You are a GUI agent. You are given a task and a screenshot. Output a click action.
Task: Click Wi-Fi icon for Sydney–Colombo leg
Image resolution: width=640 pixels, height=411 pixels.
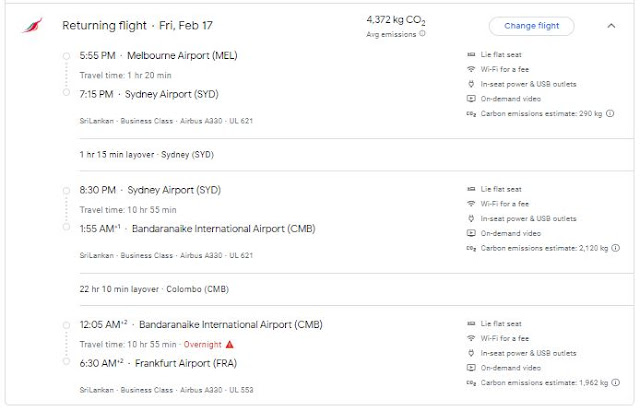[x=470, y=203]
